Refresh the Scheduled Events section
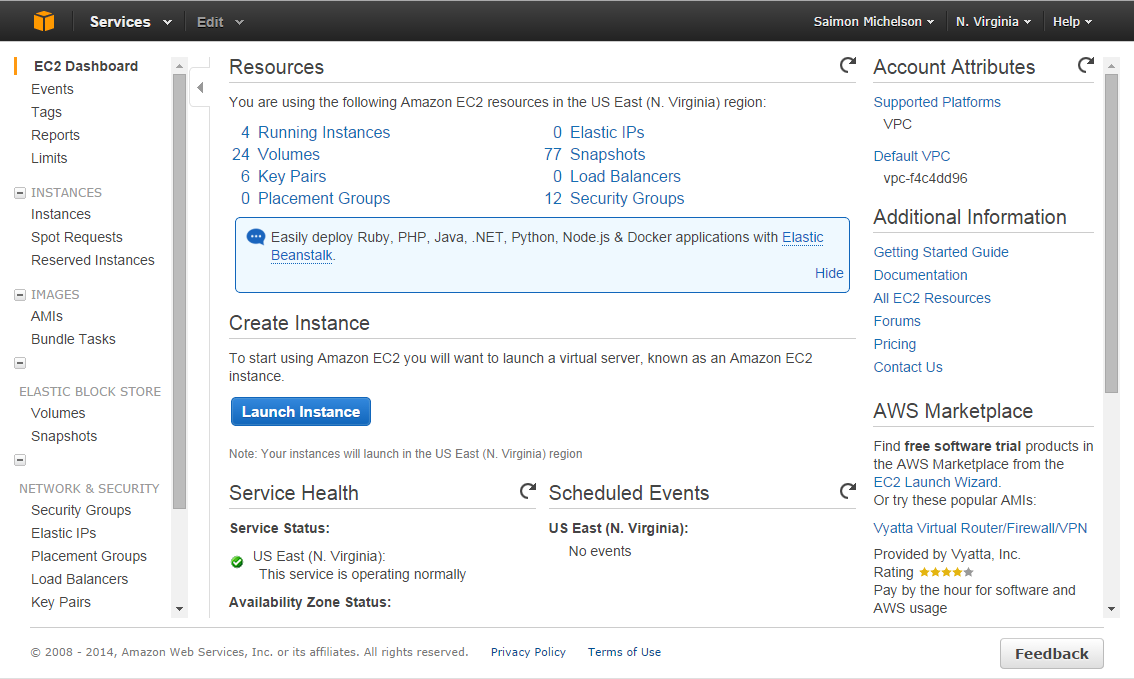This screenshot has width=1134, height=679. point(848,491)
